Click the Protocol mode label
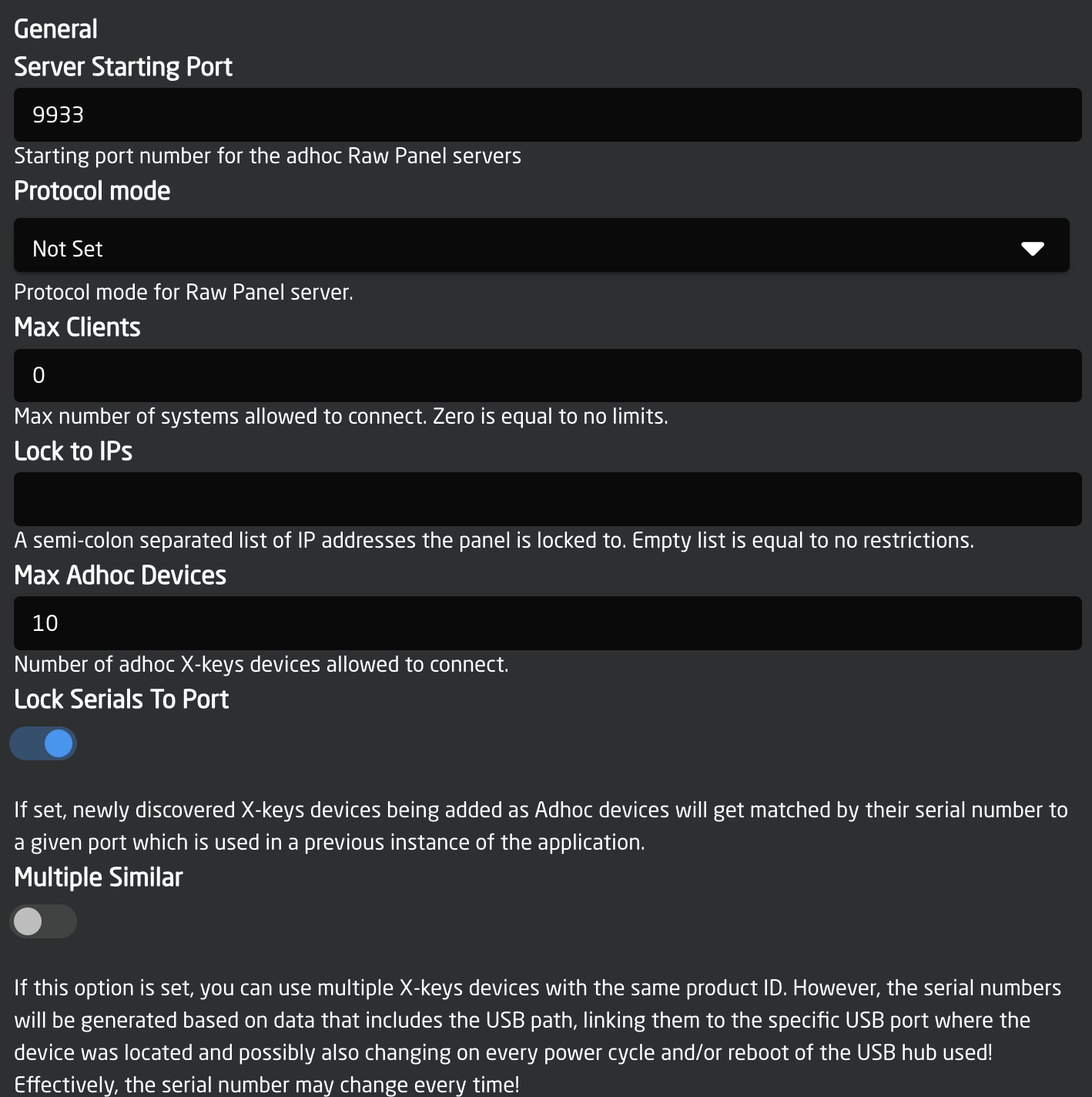This screenshot has height=1097, width=1092. (x=92, y=191)
